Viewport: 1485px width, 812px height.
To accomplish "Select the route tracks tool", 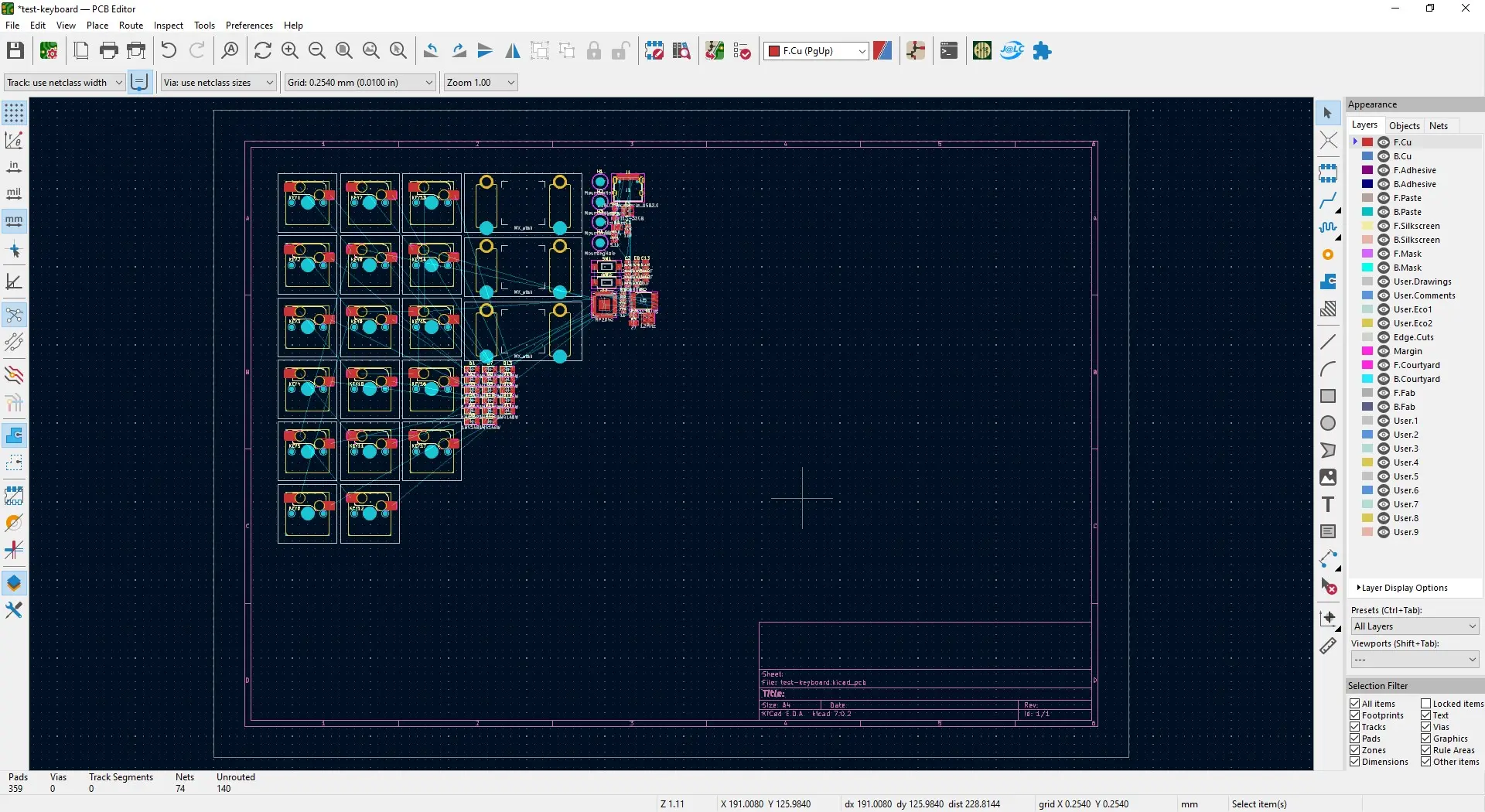I will (1328, 202).
